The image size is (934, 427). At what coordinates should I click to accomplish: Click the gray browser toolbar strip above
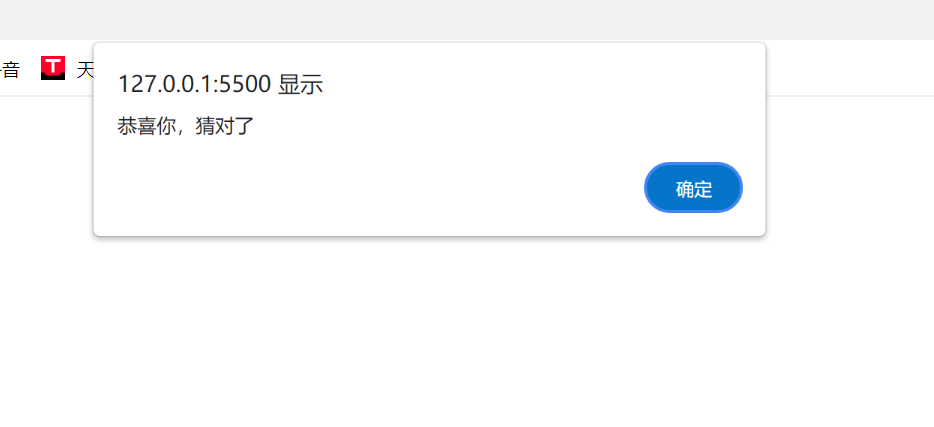(467, 20)
